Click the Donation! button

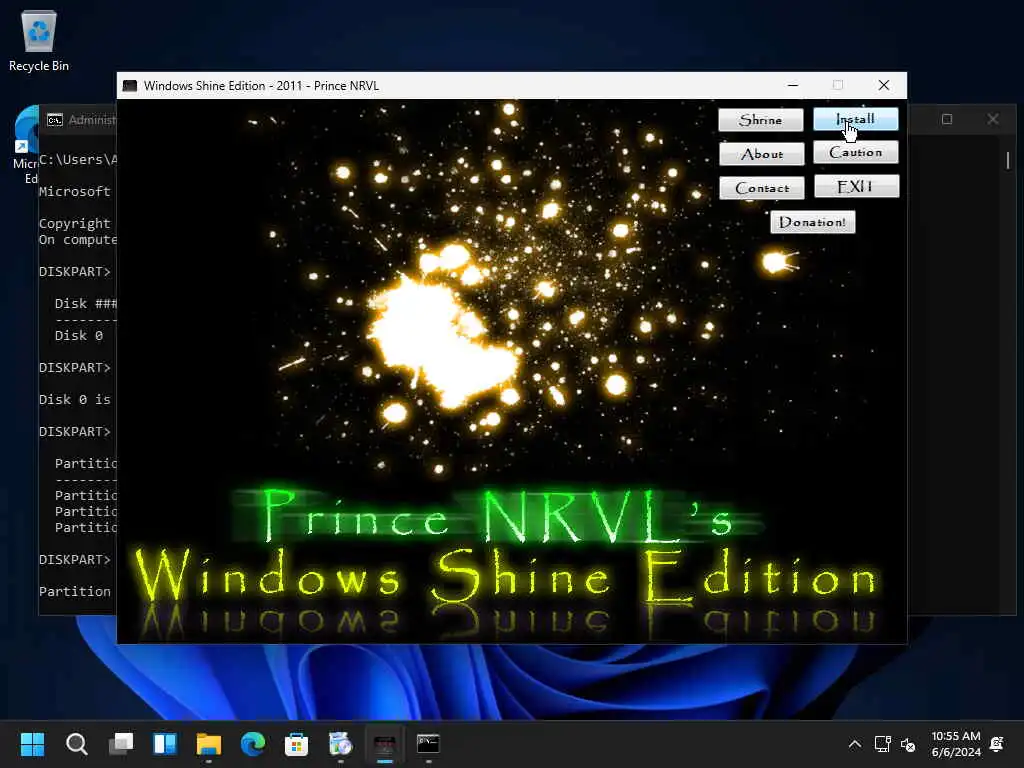(812, 222)
